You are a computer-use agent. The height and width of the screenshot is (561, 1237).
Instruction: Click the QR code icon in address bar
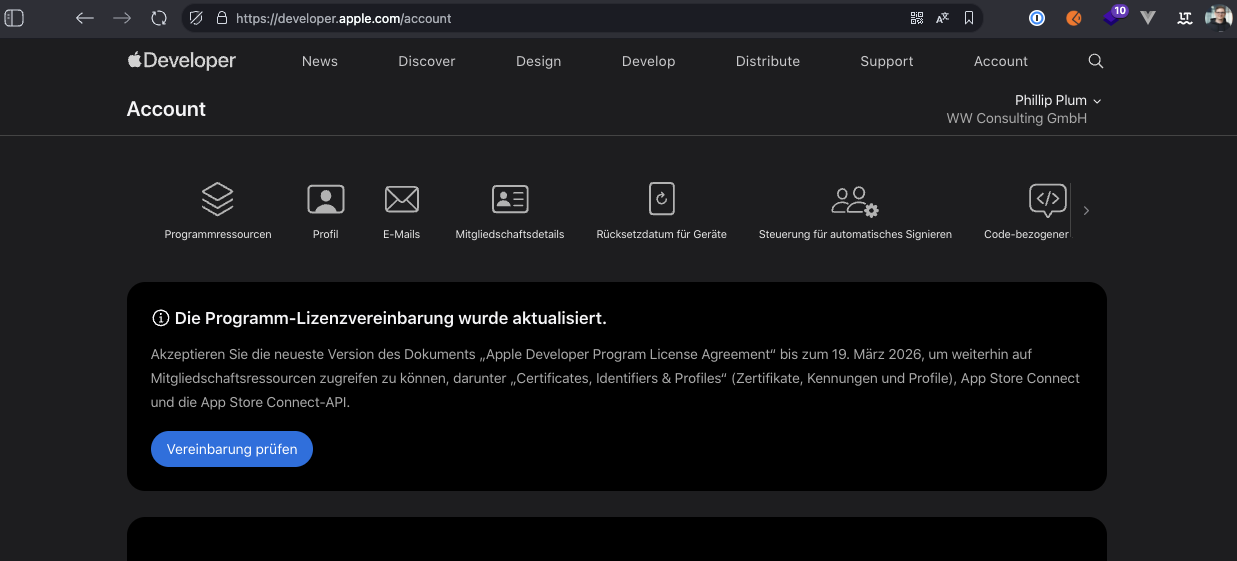(x=917, y=18)
